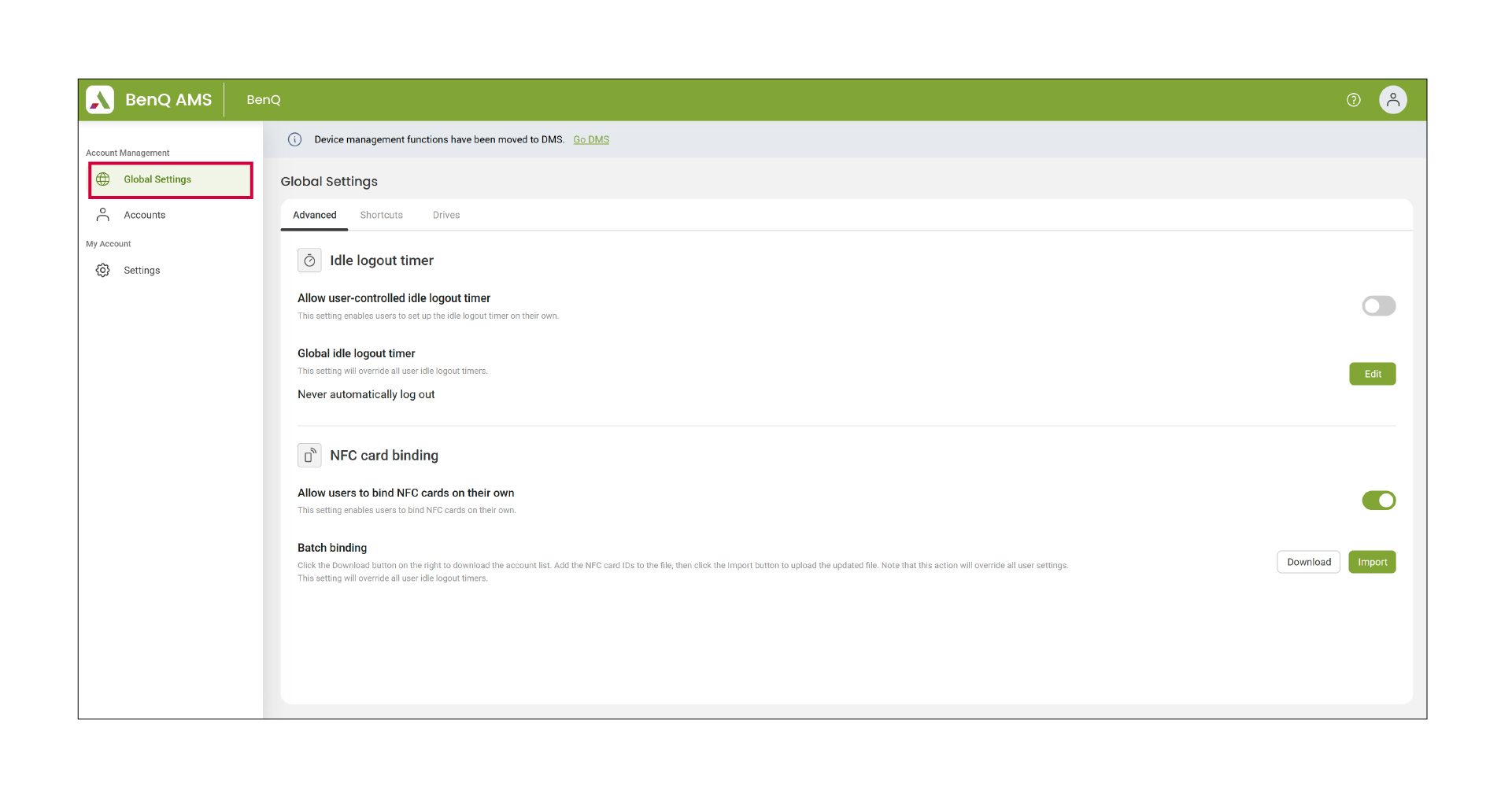Image resolution: width=1512 pixels, height=798 pixels.
Task: Click the 'Device management functions have been moved' message
Action: [439, 139]
